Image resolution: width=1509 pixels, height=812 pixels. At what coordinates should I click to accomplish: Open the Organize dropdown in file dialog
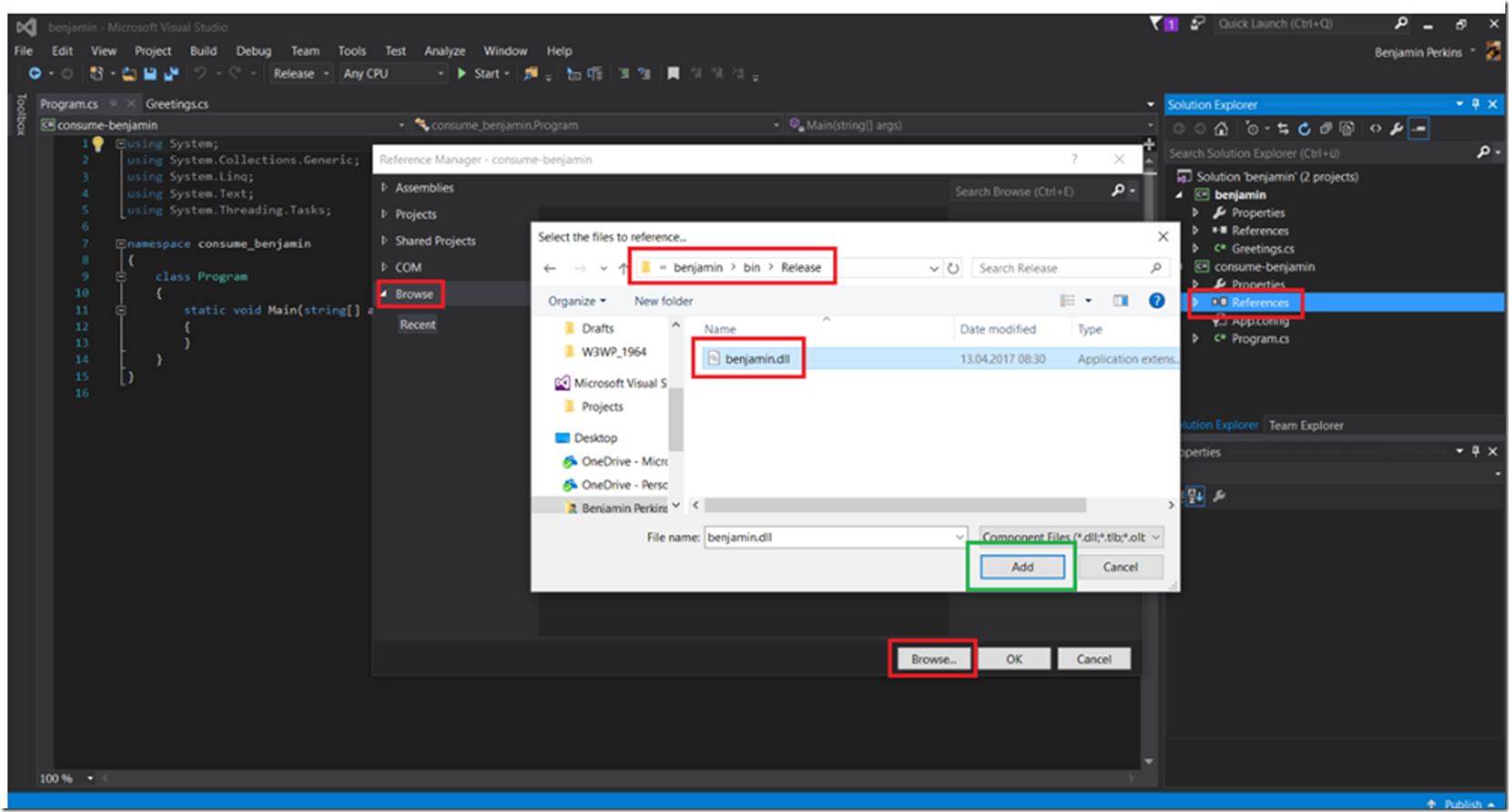coord(576,301)
